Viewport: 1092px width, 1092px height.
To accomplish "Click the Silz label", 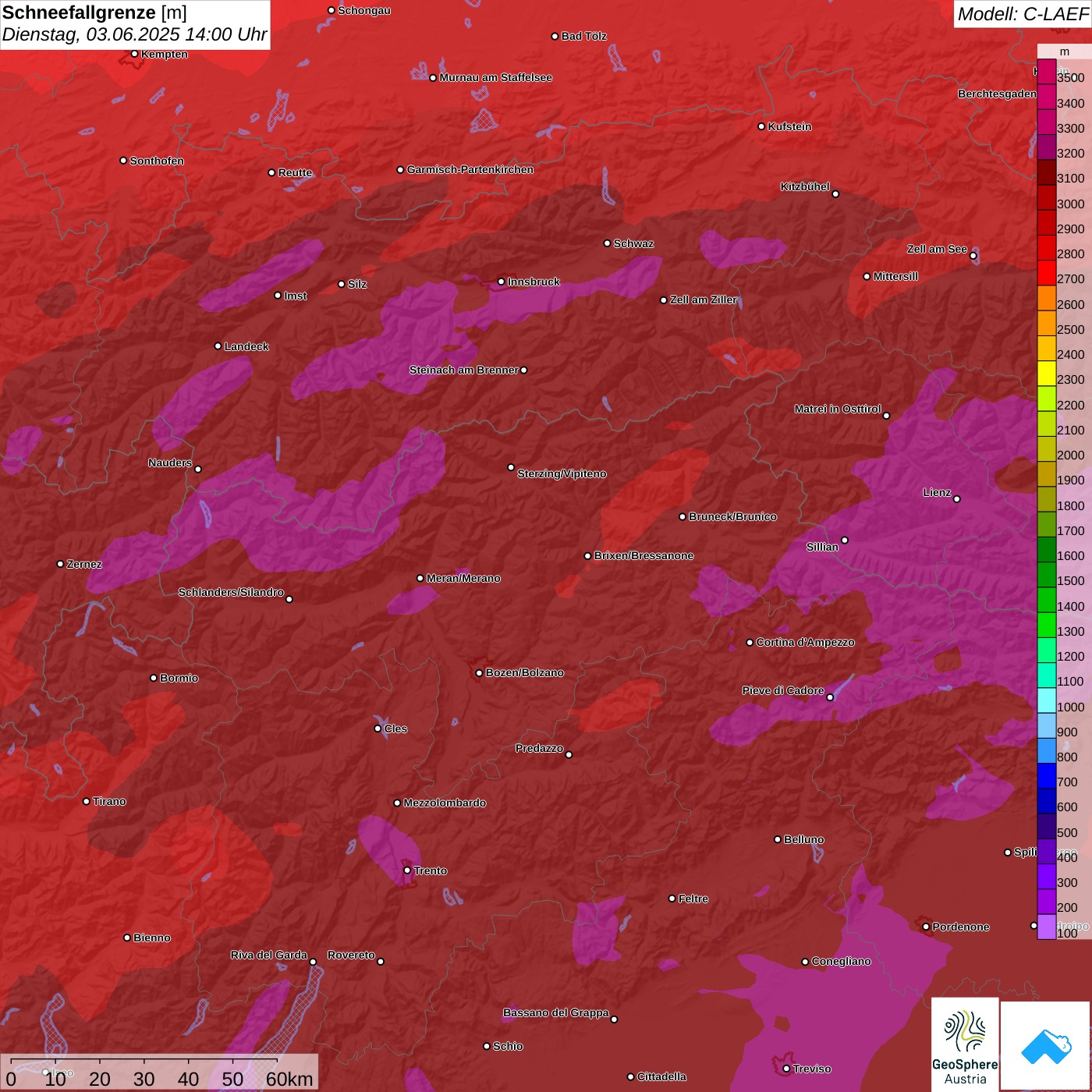I will click(357, 284).
